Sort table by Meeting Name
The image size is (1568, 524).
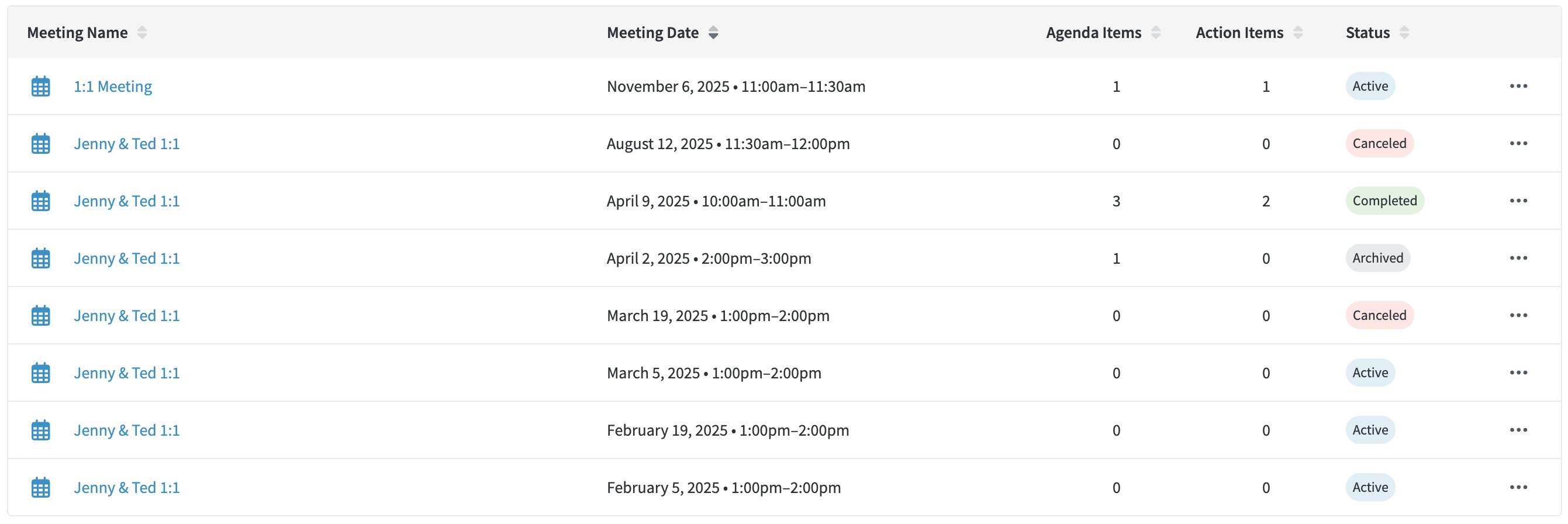pyautogui.click(x=142, y=33)
